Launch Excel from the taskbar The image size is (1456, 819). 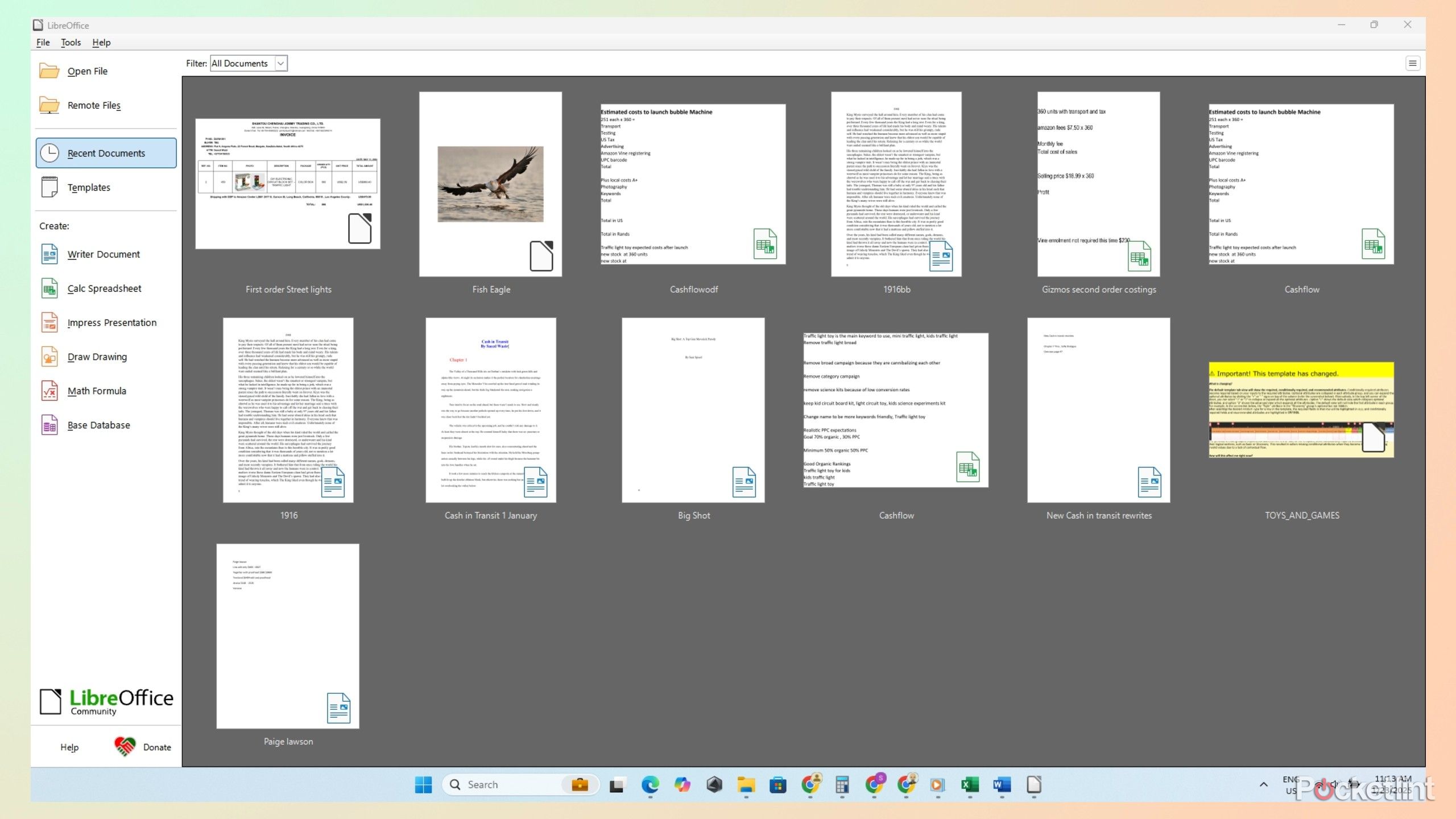click(x=969, y=784)
